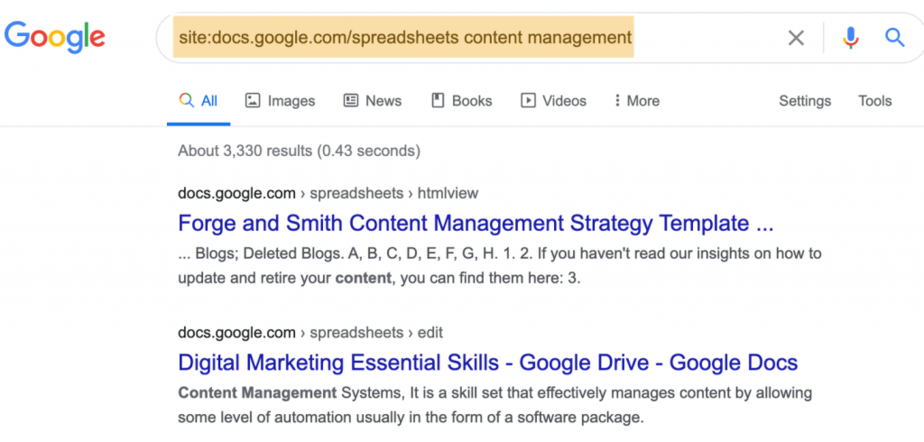
Task: Select the All results tab
Action: click(199, 101)
